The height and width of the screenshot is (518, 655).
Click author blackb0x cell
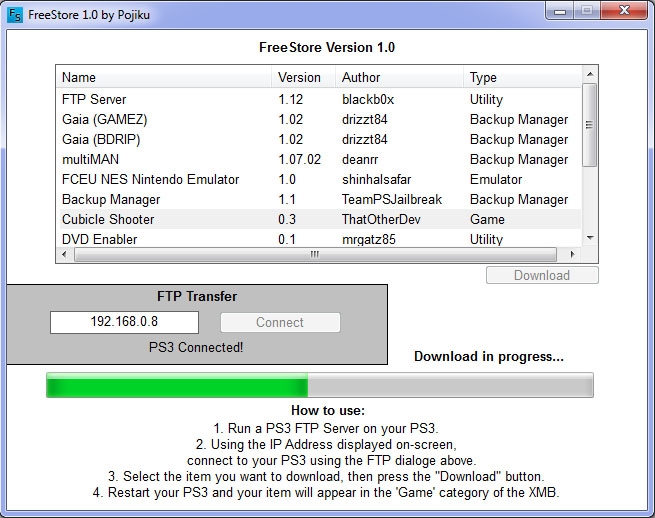[368, 99]
